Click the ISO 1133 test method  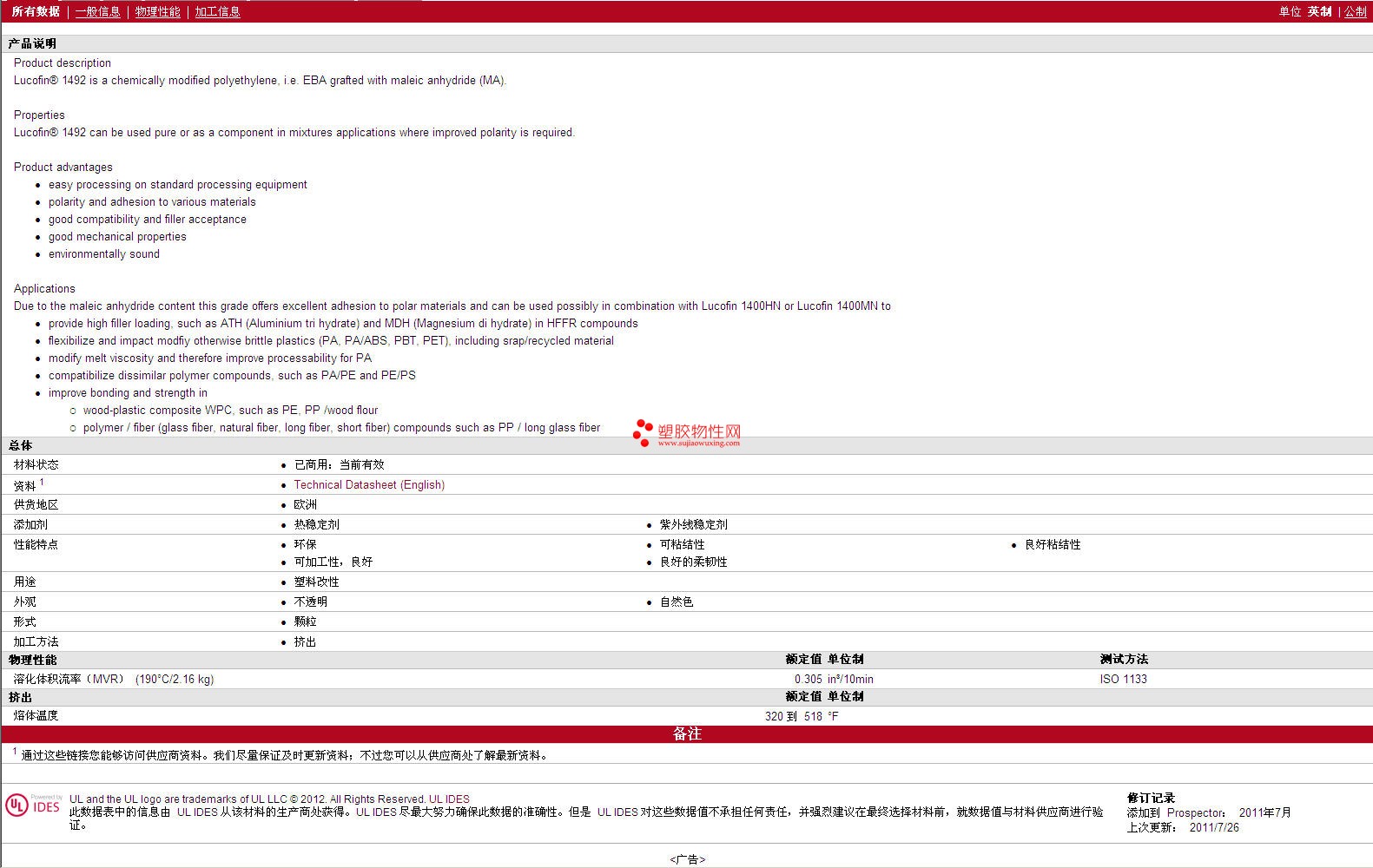(1123, 679)
